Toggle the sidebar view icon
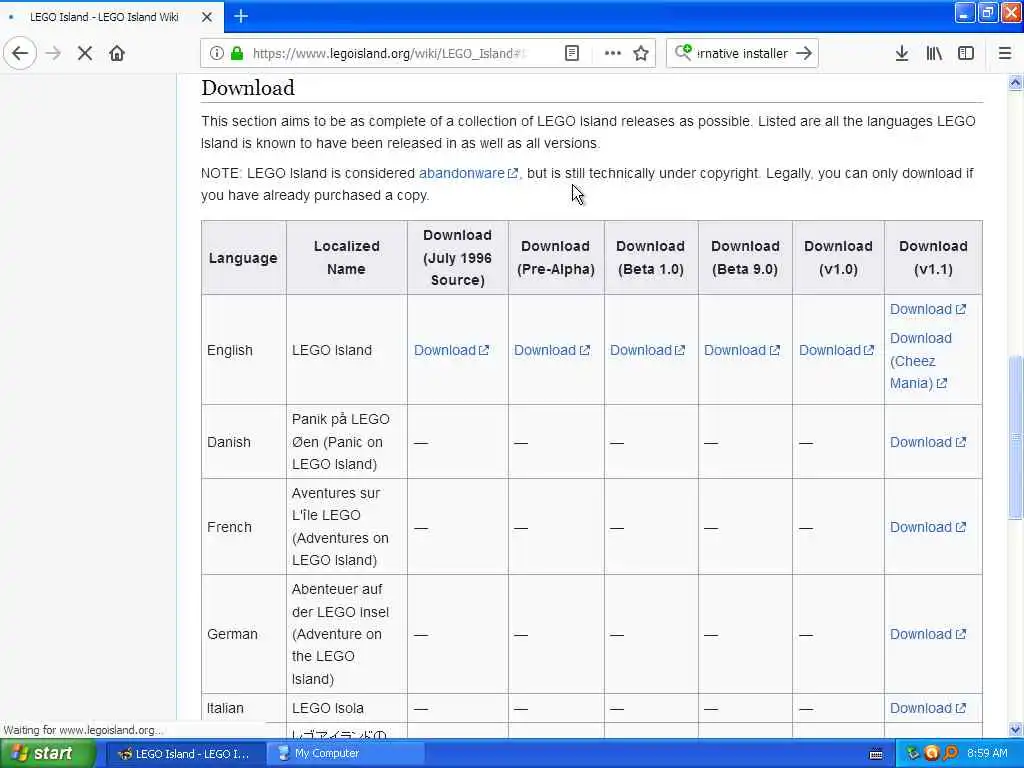 click(x=966, y=54)
